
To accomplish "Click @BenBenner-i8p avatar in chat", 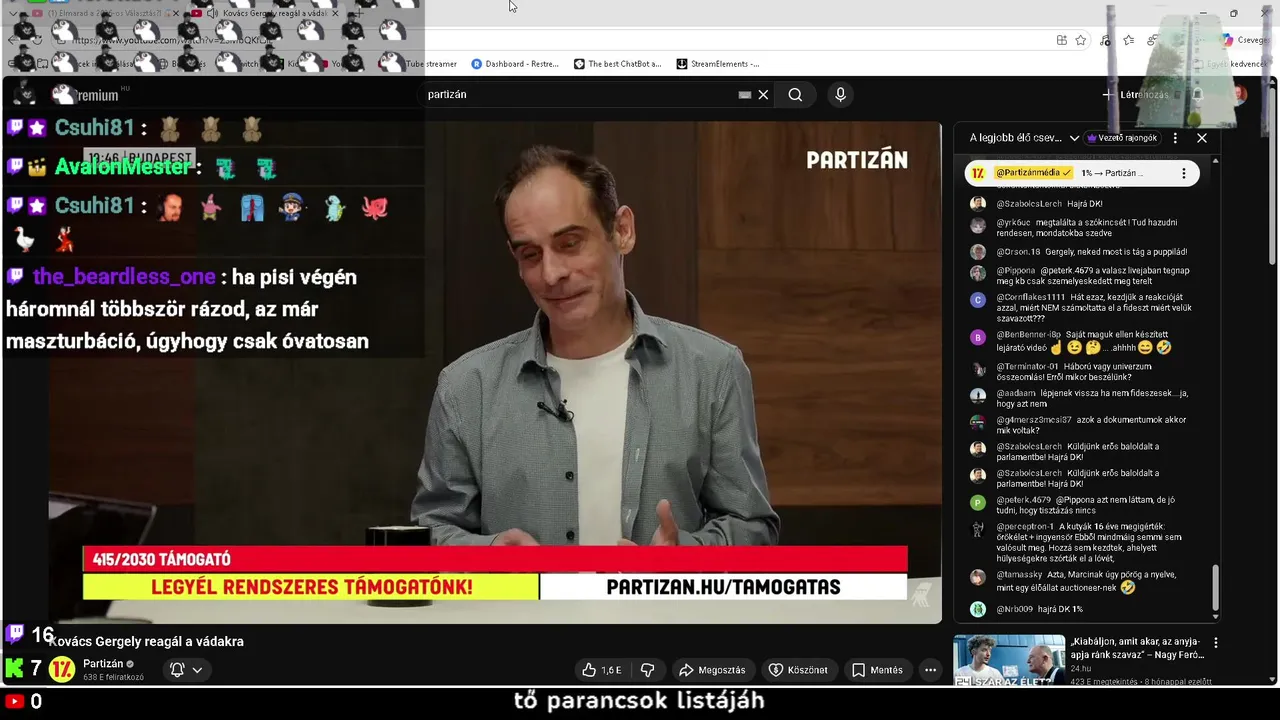I will [x=978, y=337].
